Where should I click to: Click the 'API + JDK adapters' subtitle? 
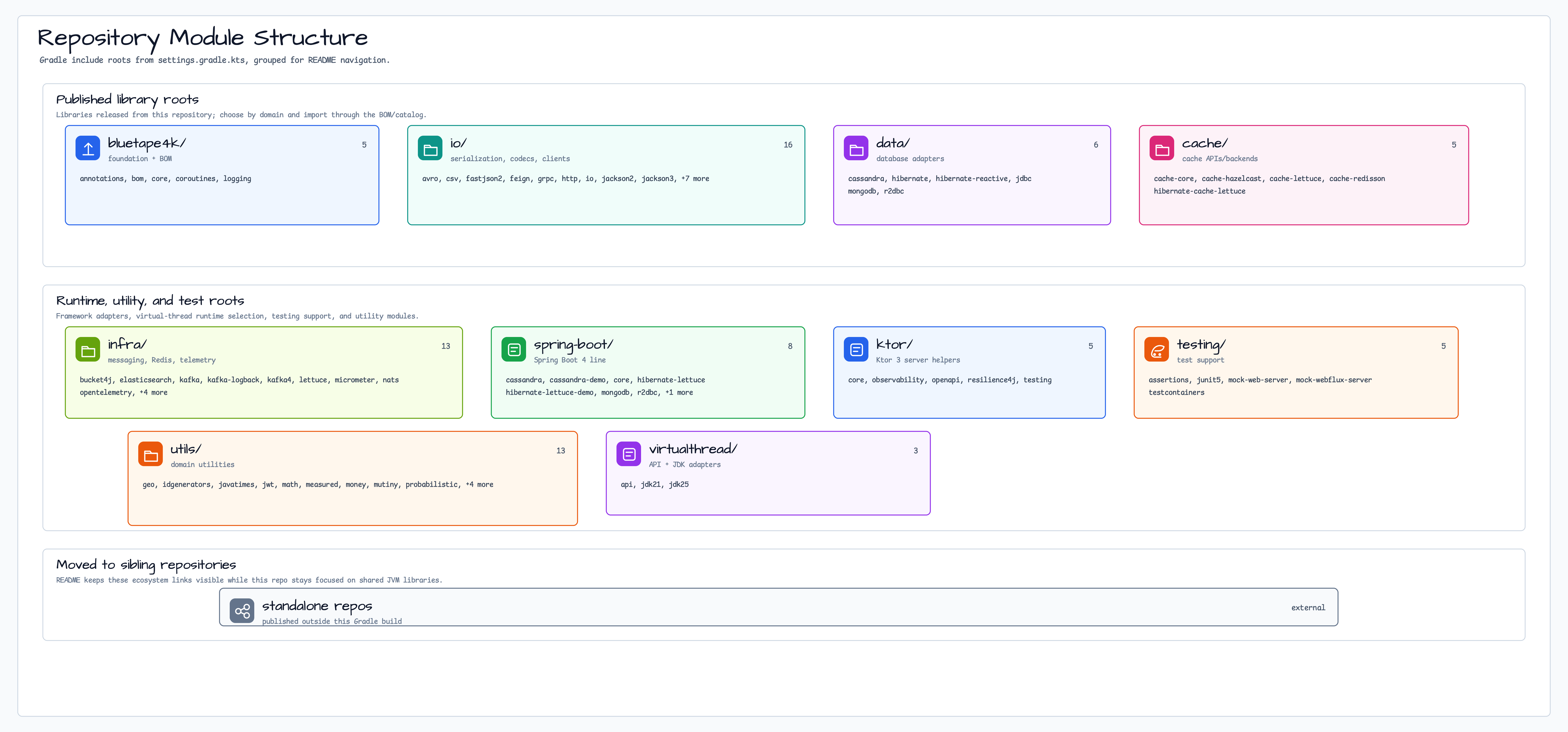685,465
